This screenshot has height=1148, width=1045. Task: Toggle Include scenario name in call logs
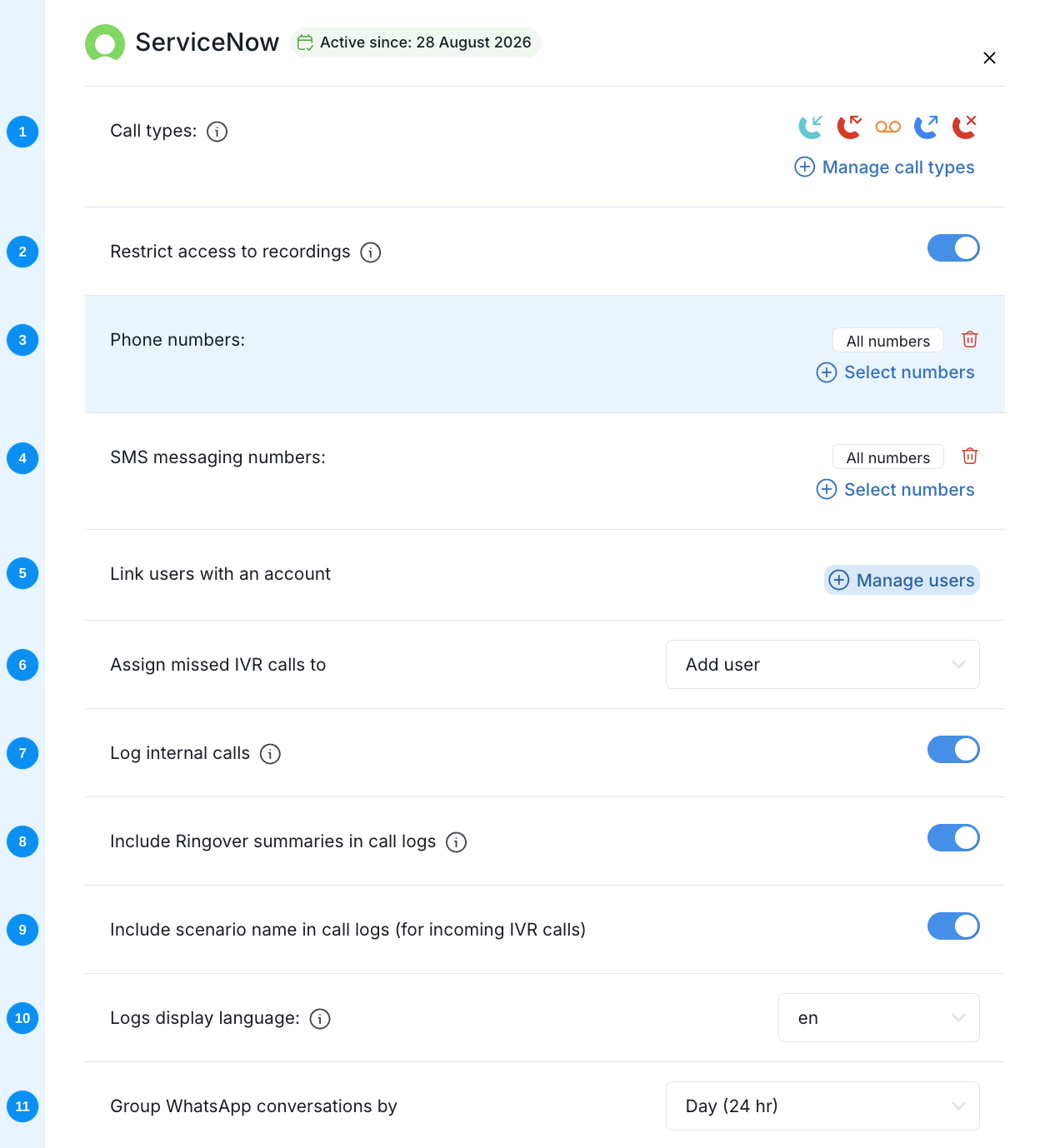click(953, 926)
